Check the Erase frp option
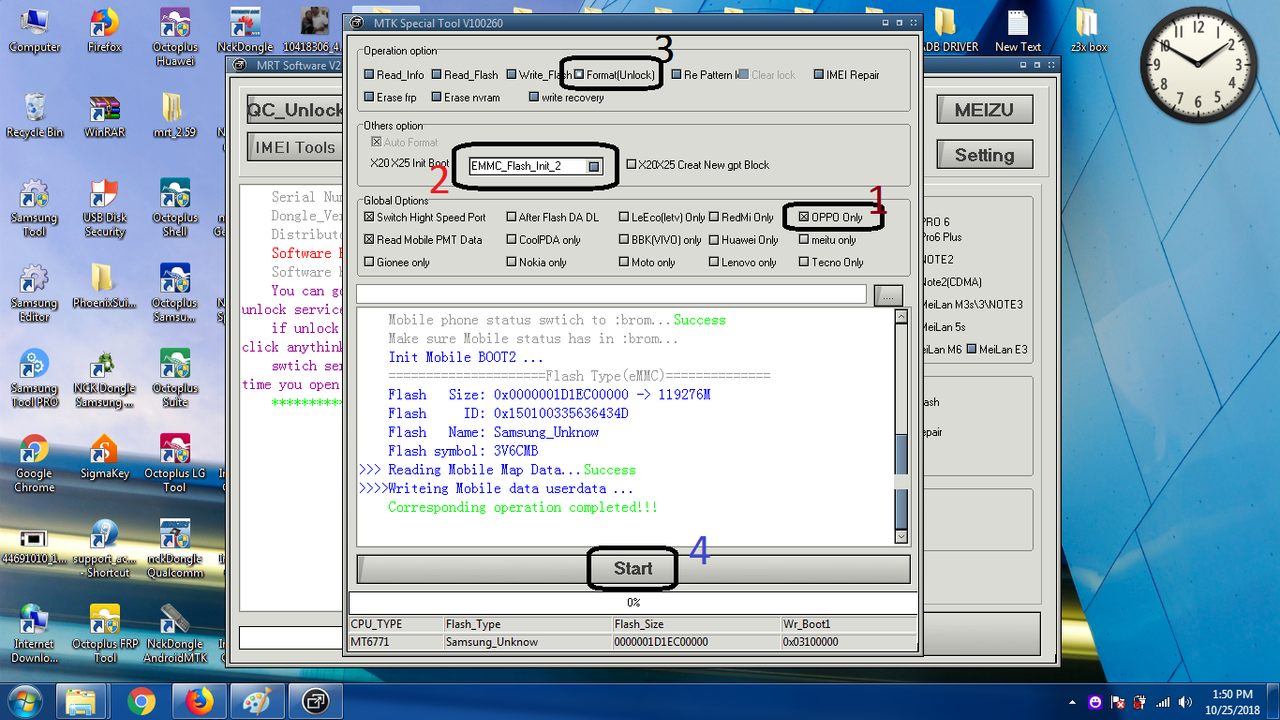1280x720 pixels. pyautogui.click(x=369, y=98)
